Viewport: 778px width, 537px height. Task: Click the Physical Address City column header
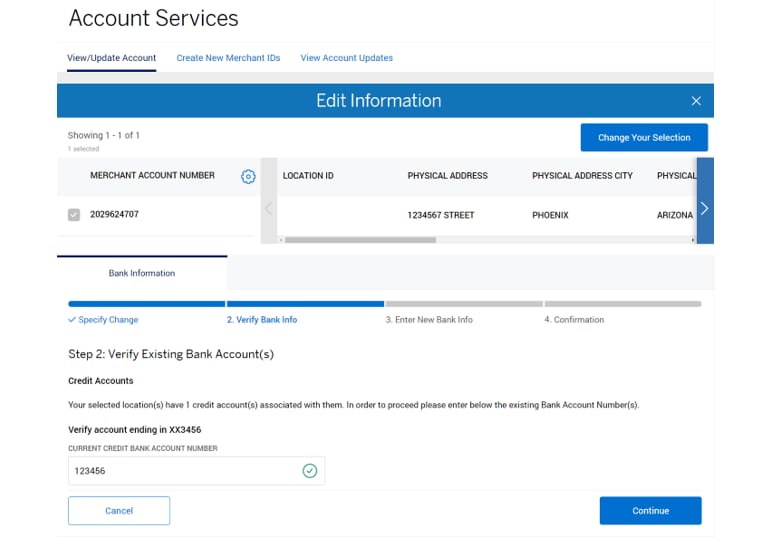click(582, 176)
